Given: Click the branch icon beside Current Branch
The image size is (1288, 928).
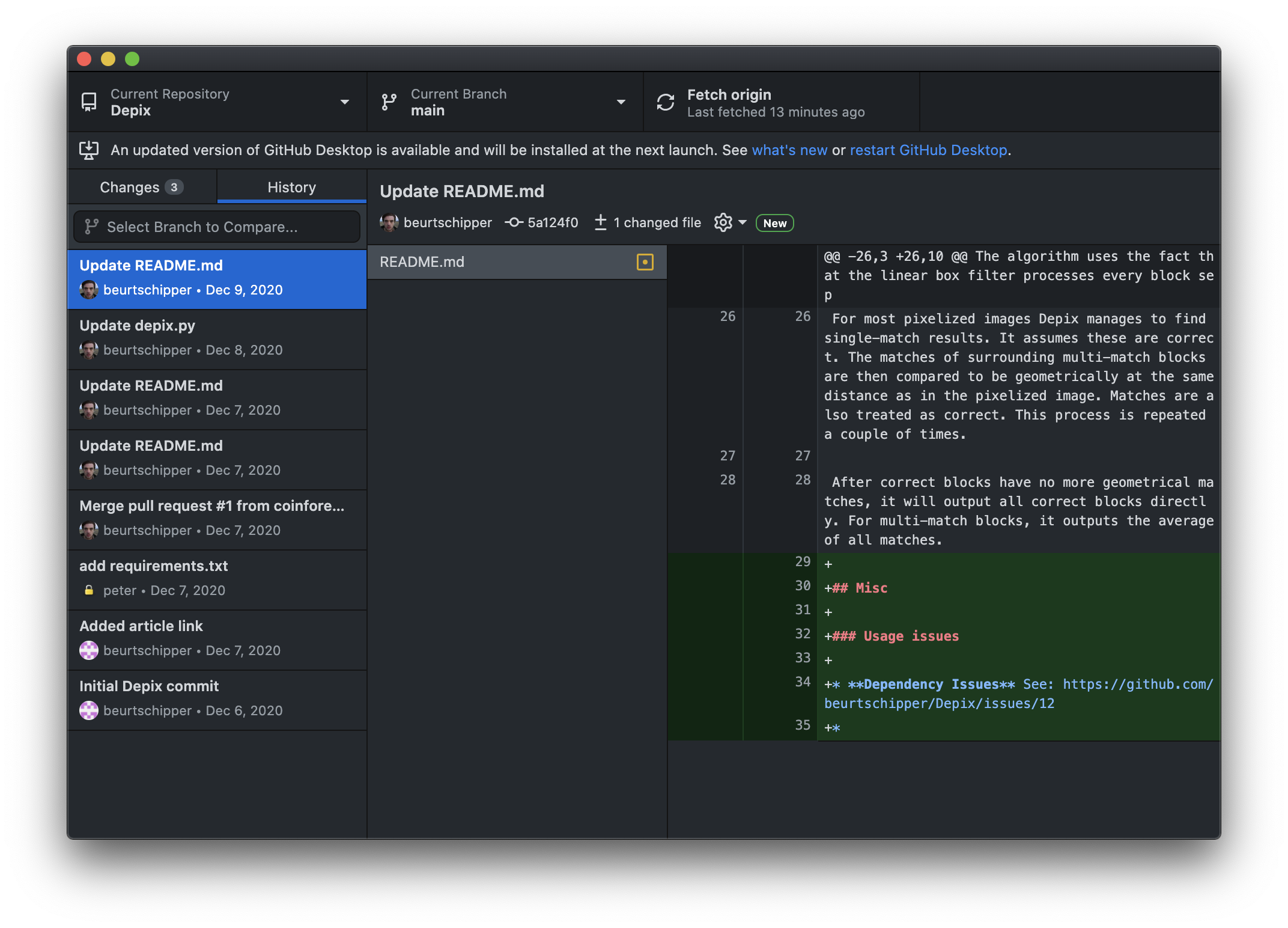Looking at the screenshot, I should (x=389, y=102).
